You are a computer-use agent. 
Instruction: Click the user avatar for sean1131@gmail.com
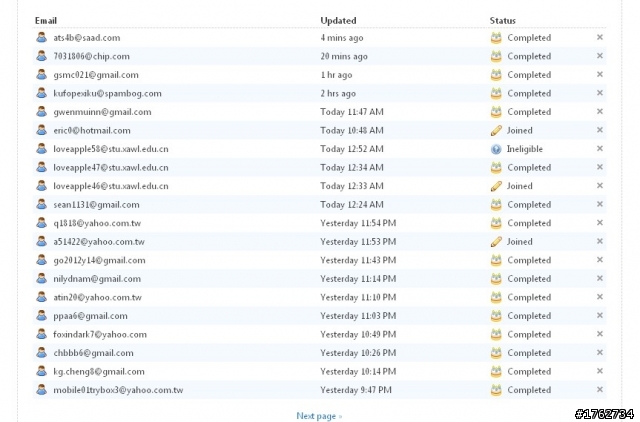tap(41, 204)
